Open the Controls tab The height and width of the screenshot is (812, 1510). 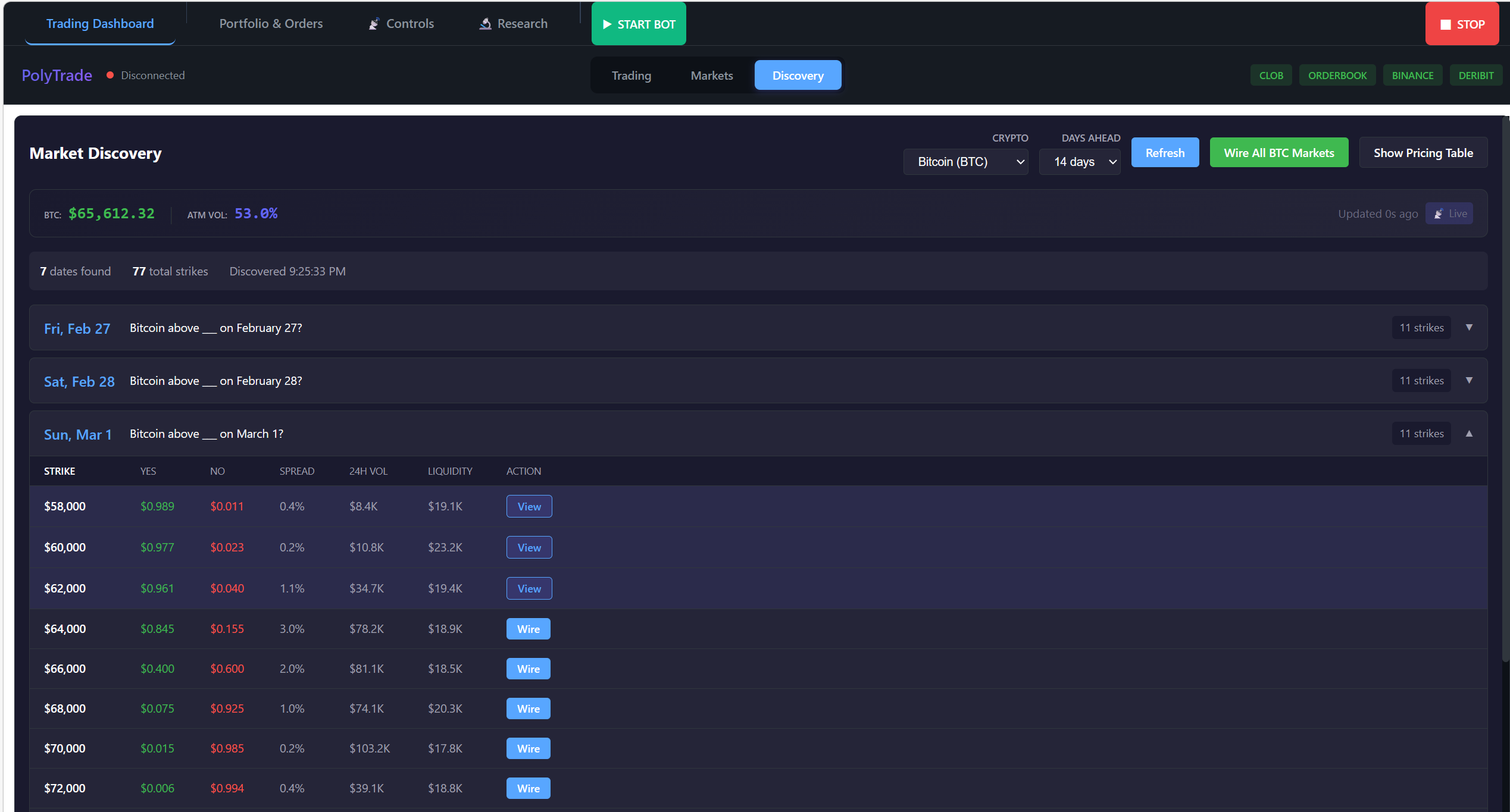(401, 24)
